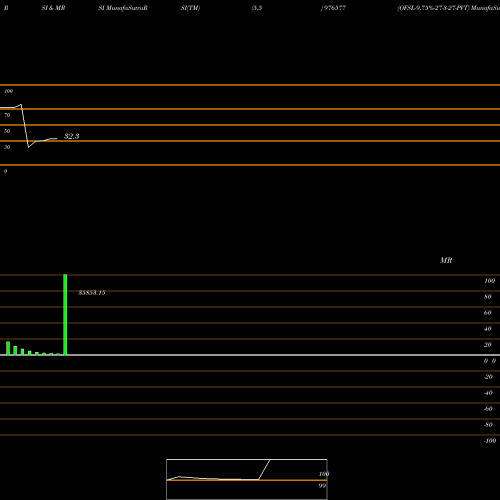Screen dimensions: 500x500
Task: Click the -80 label on MR axis
Action: click(488, 425)
